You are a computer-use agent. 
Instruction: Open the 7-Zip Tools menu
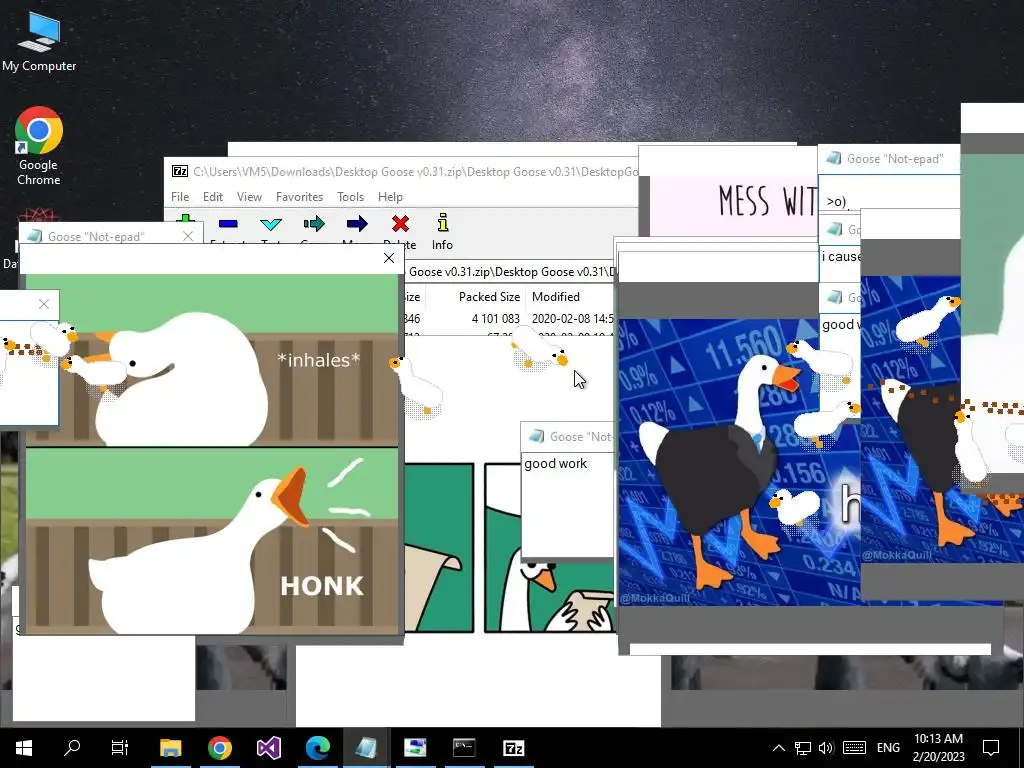(350, 197)
